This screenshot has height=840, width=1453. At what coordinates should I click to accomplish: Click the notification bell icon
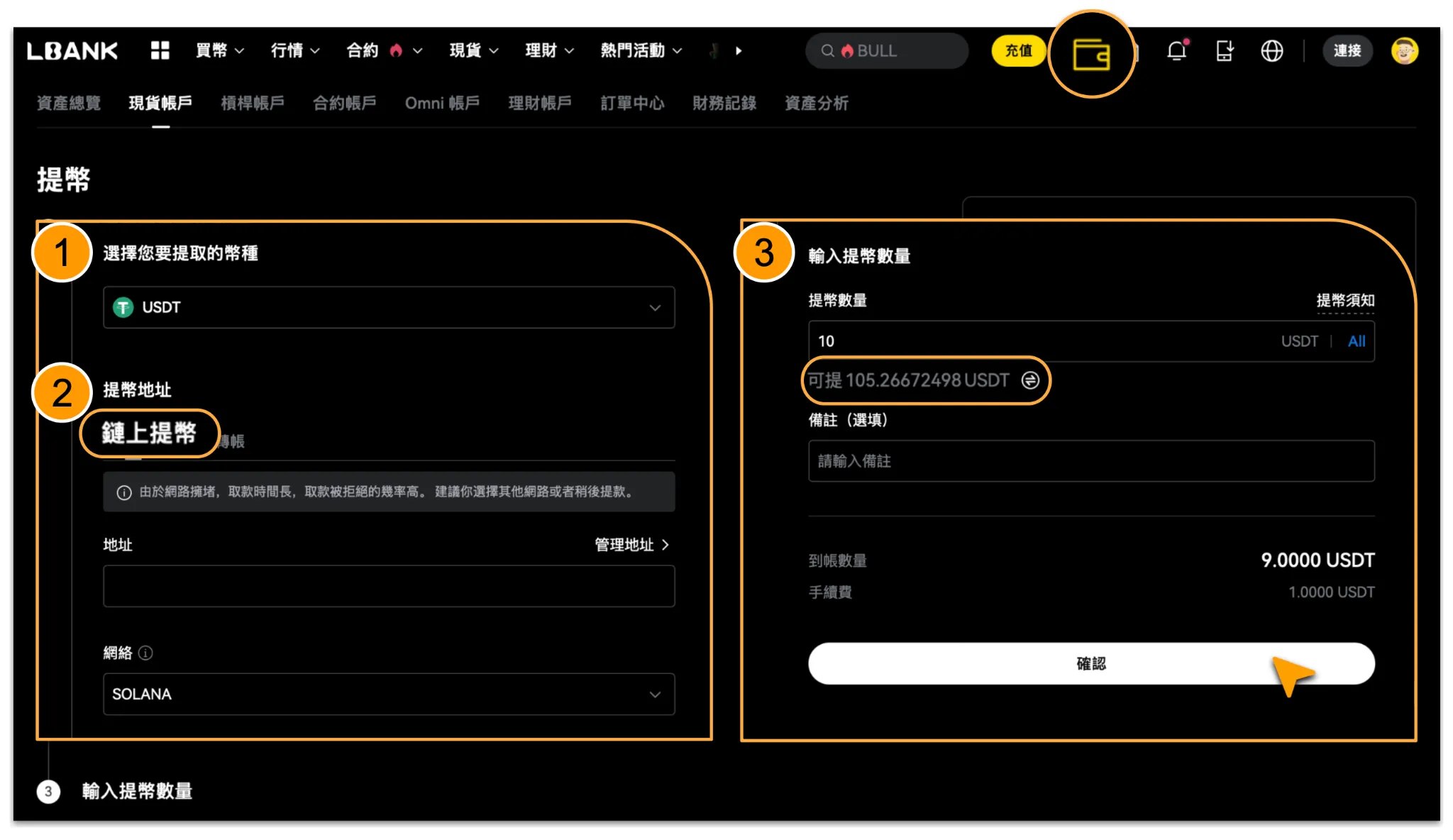pyautogui.click(x=1176, y=51)
